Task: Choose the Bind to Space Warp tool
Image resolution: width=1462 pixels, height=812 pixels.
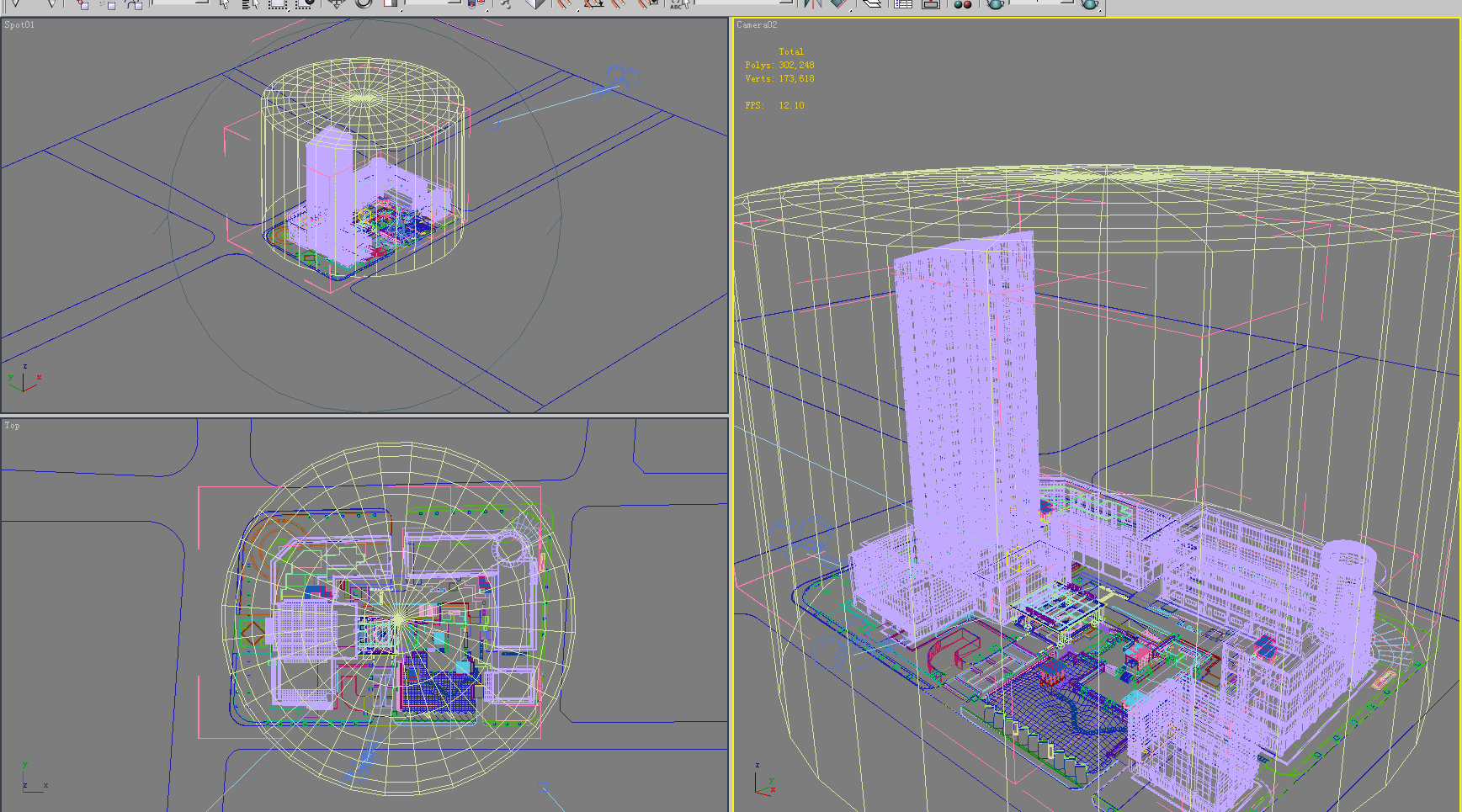Action: coord(135,3)
